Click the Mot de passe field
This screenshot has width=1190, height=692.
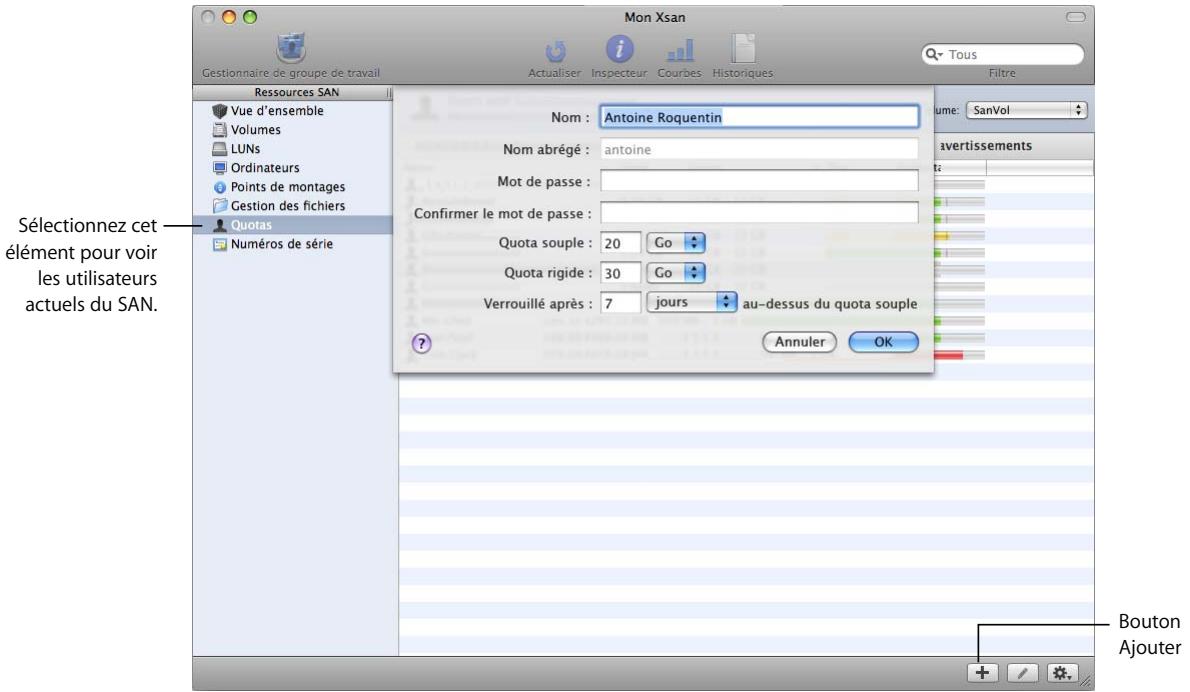[x=759, y=181]
